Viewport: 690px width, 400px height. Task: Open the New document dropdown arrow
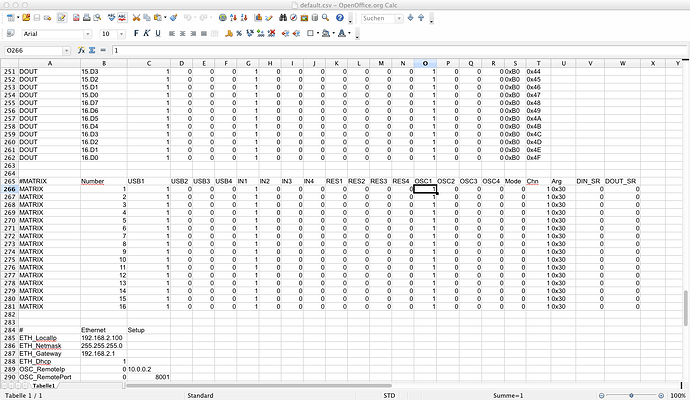18,18
